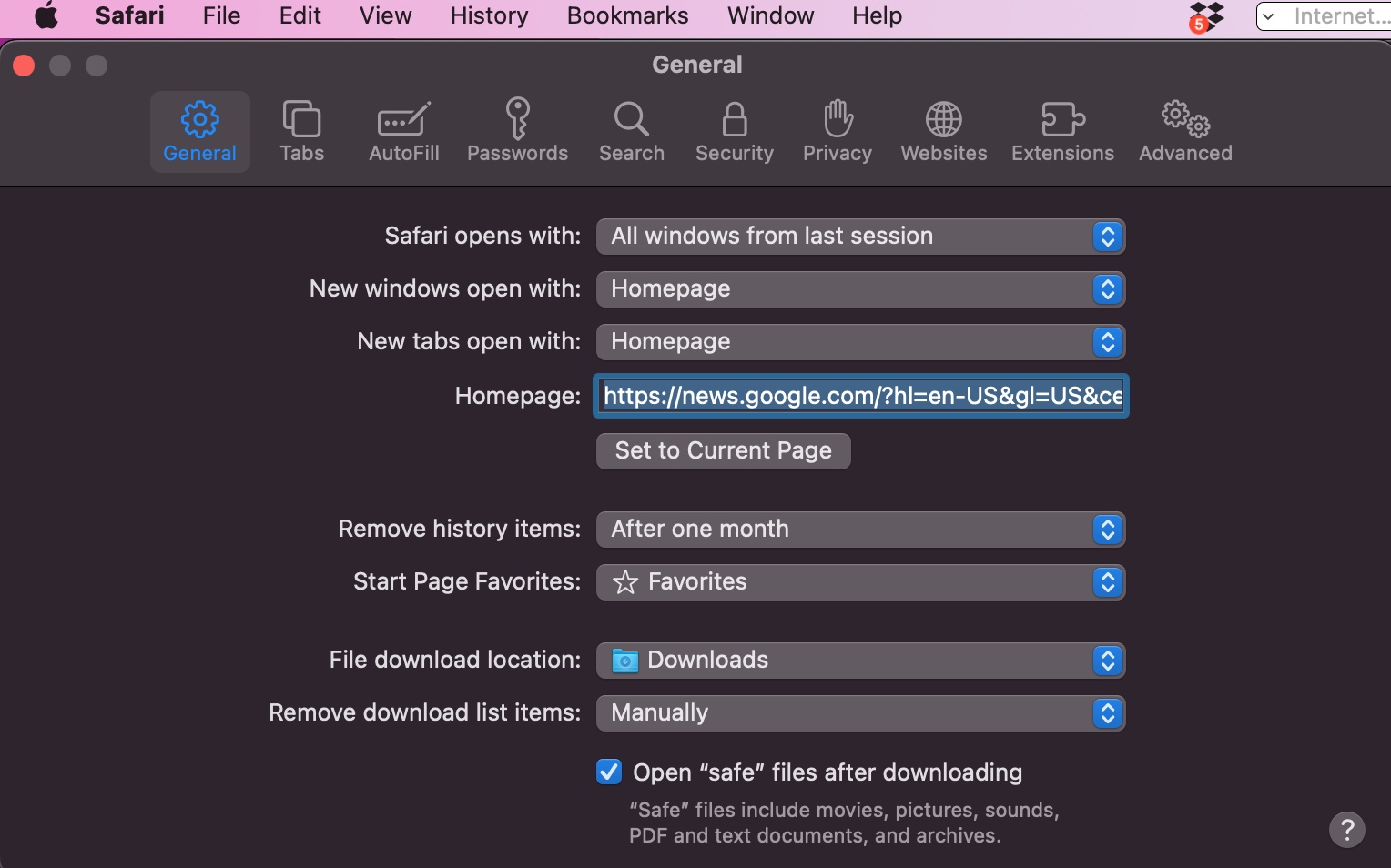
Task: Expand the Remove download list items dropdown
Action: click(x=860, y=713)
